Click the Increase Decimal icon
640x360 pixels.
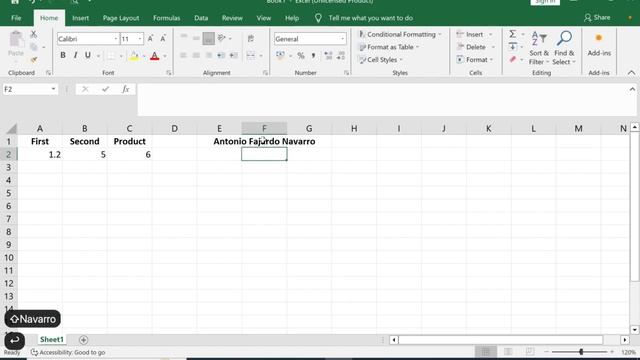328,56
